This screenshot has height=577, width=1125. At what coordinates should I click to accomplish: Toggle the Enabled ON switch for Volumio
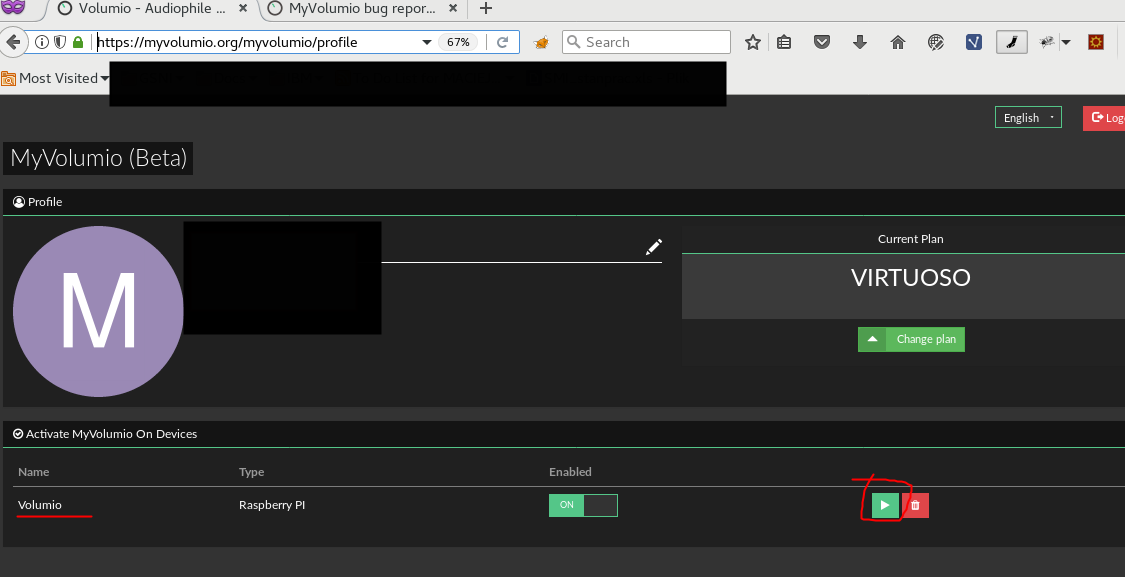(583, 505)
